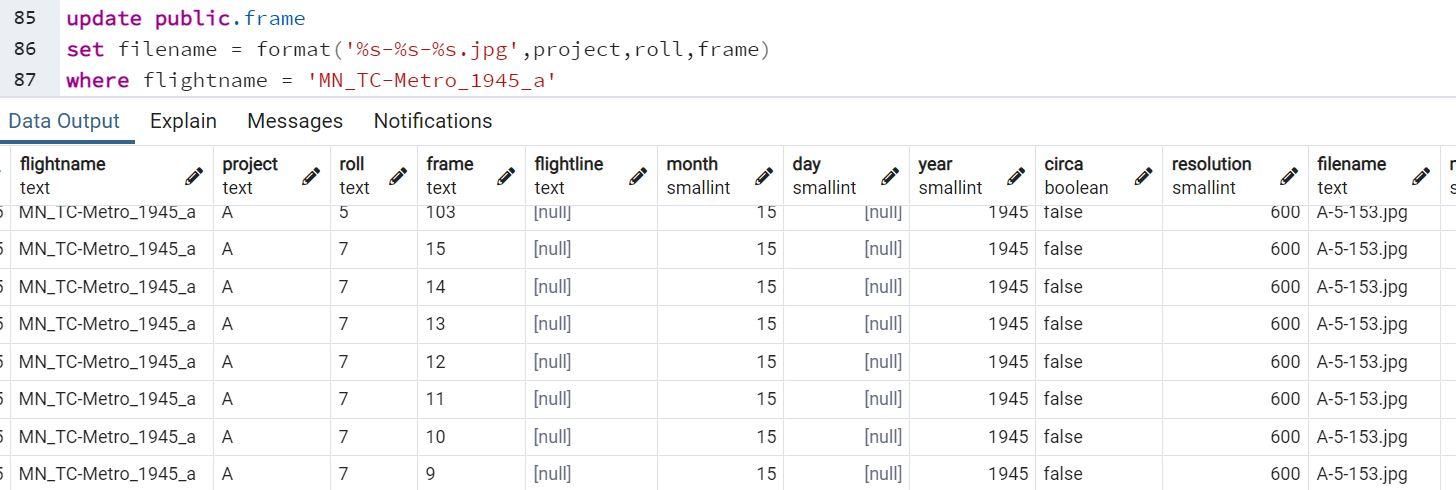Click the flightline column edit pencil icon
Image resolution: width=1456 pixels, height=490 pixels.
pyautogui.click(x=638, y=177)
